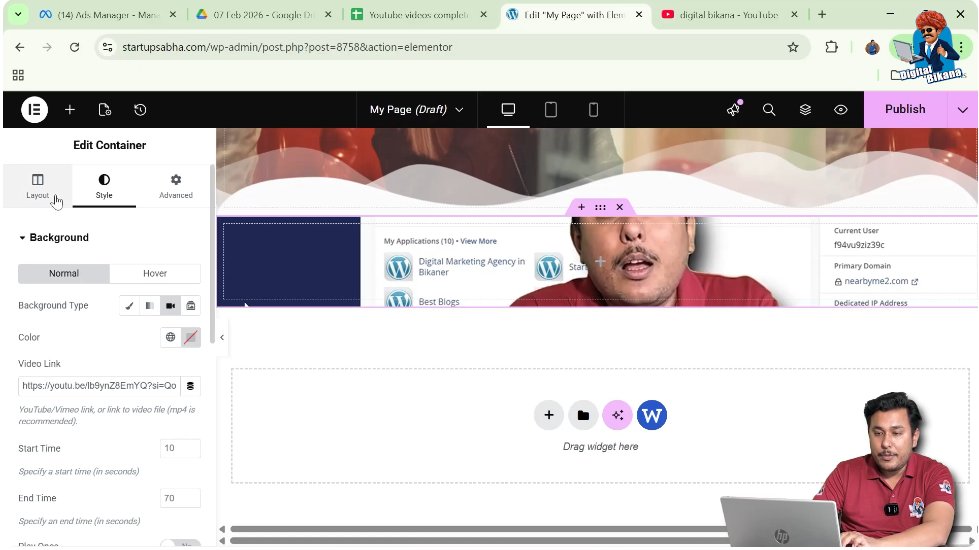Select Video background type icon

[x=170, y=306]
